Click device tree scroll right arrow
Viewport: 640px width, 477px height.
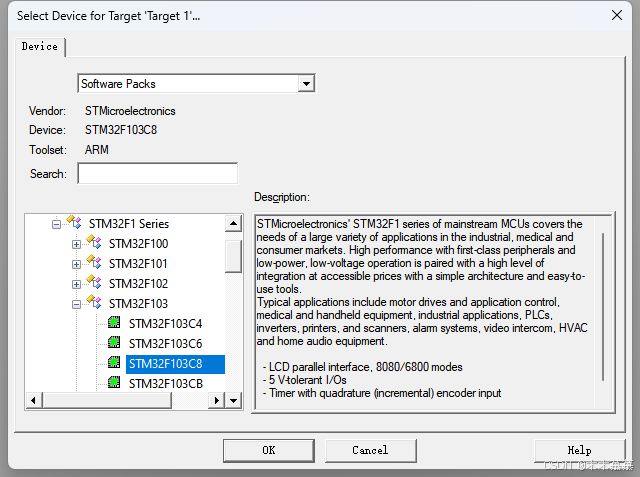pos(216,400)
